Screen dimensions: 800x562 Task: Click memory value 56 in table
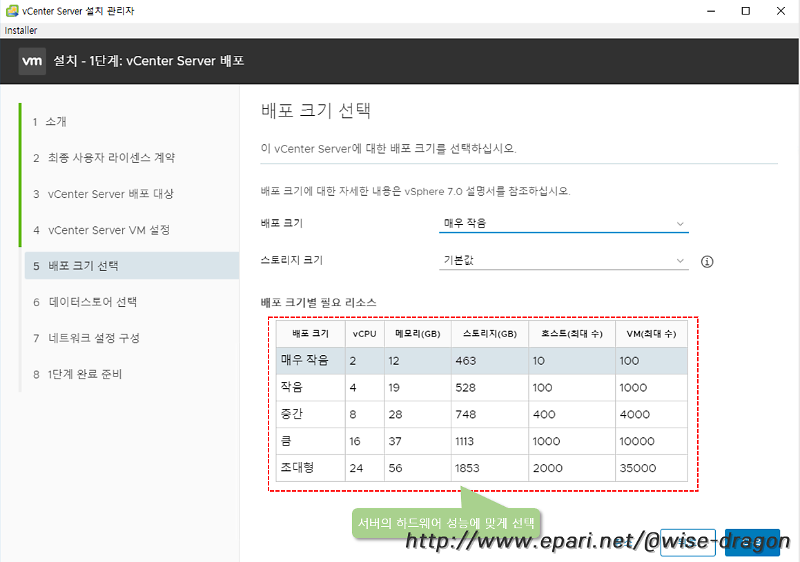tap(395, 468)
